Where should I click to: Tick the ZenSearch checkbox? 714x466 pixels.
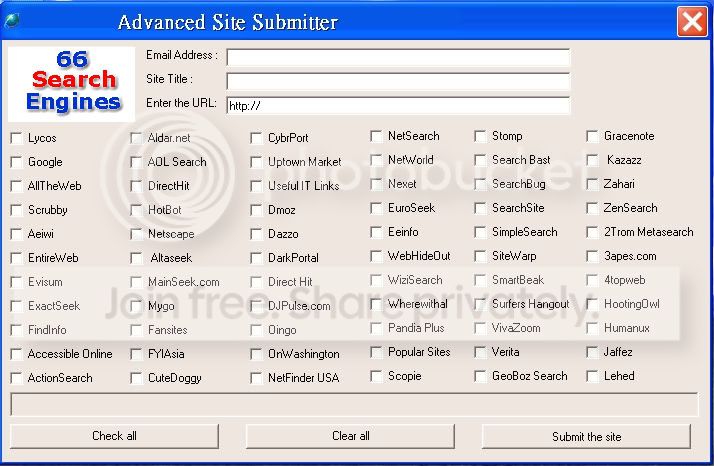pyautogui.click(x=592, y=208)
